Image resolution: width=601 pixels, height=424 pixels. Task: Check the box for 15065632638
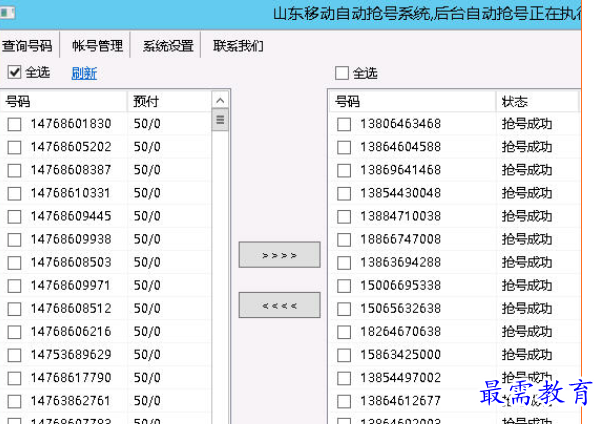[344, 309]
